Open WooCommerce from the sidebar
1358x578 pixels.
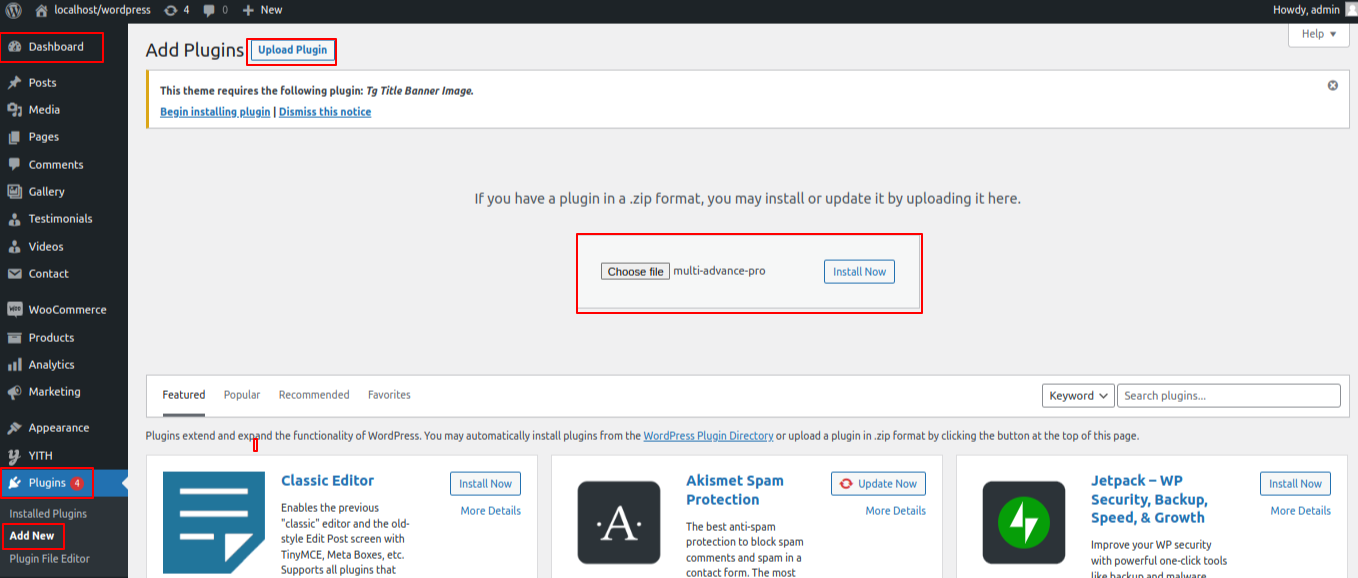point(66,310)
